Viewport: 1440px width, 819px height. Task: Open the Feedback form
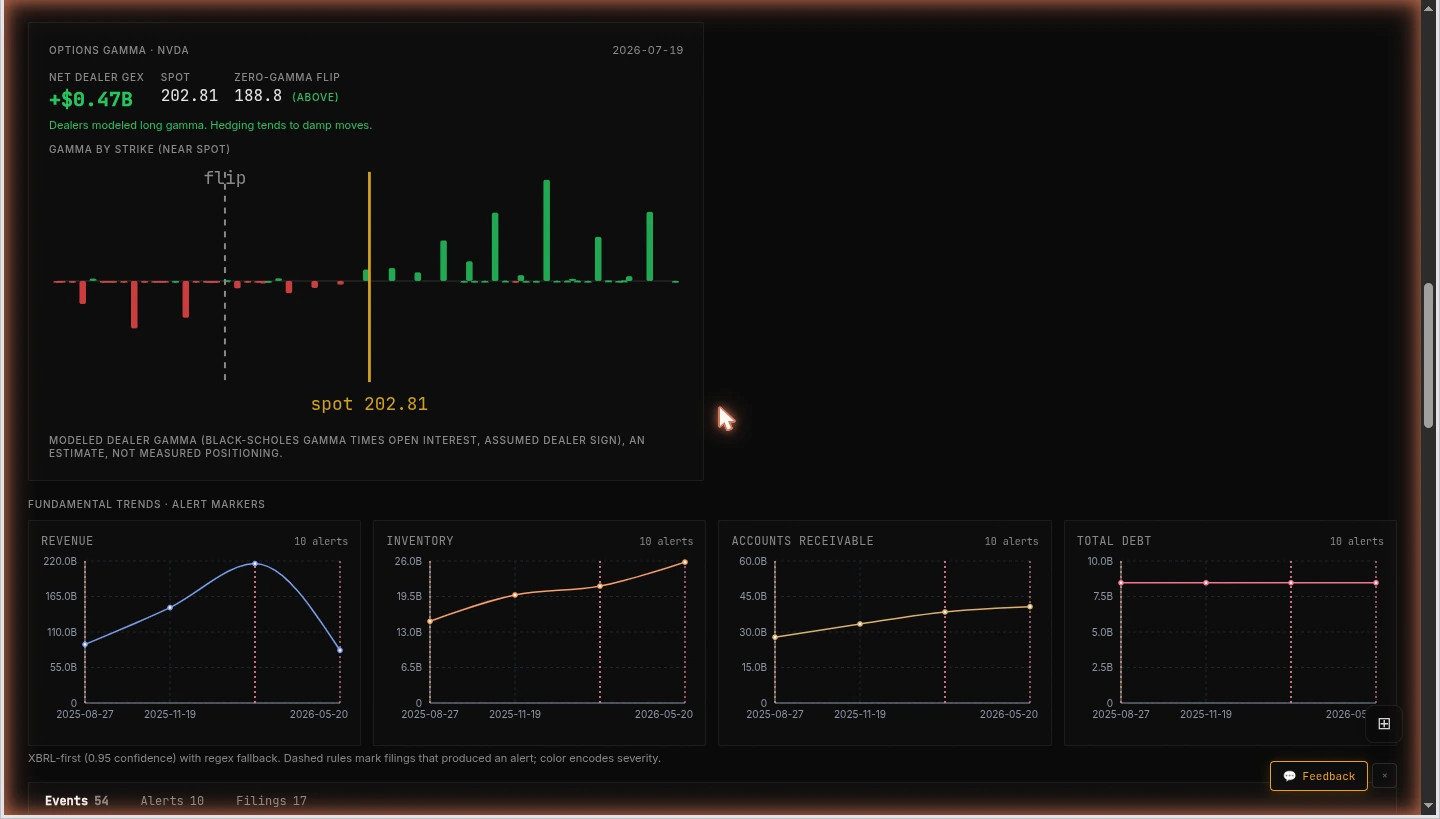[x=1319, y=776]
